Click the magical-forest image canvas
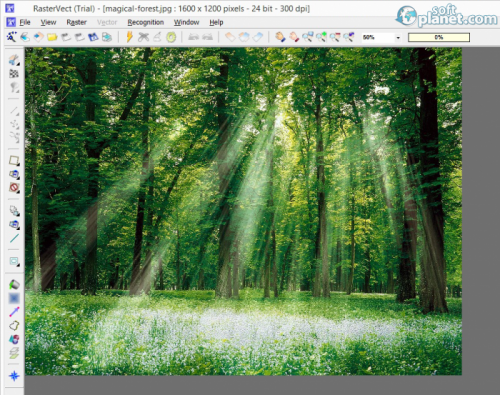The height and width of the screenshot is (395, 500). coord(243,211)
